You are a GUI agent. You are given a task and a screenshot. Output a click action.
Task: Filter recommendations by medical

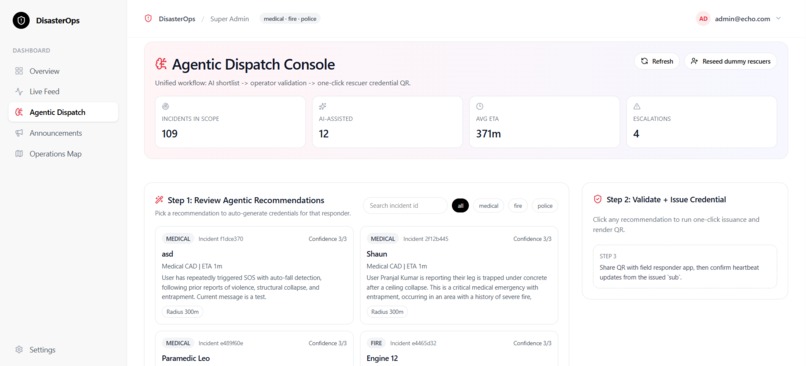(488, 206)
